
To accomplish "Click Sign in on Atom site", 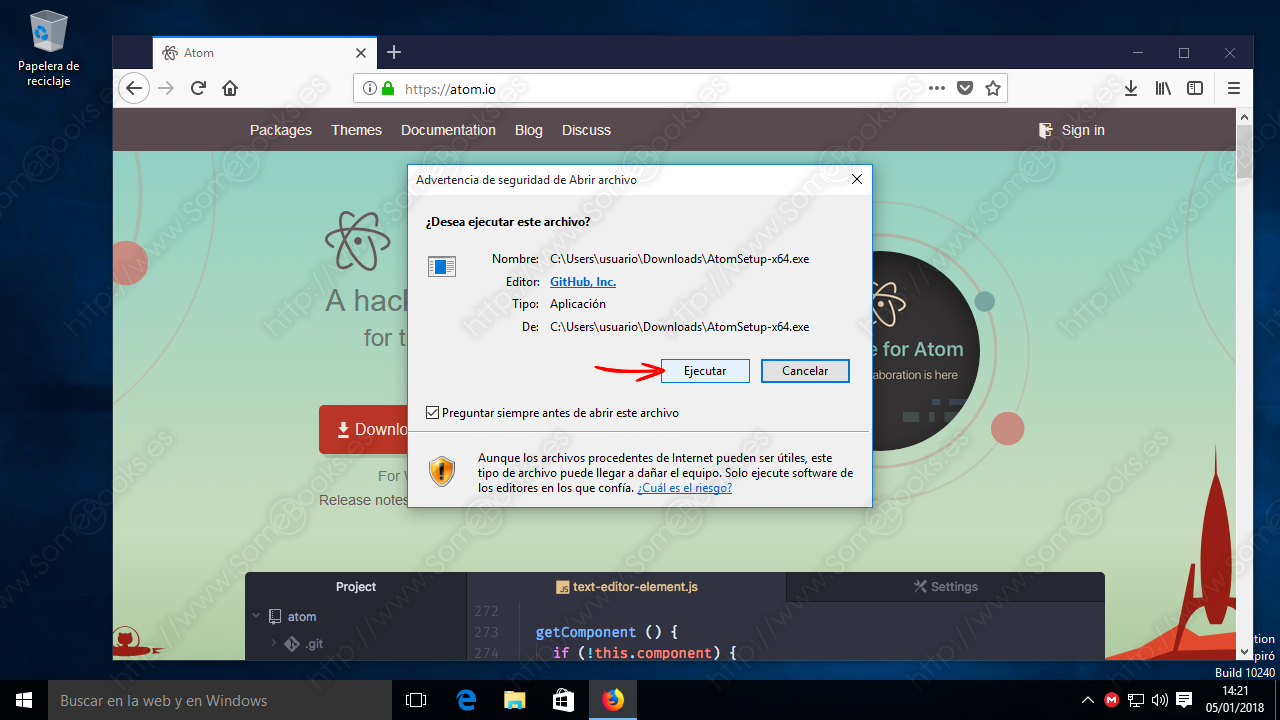I will 1072,130.
